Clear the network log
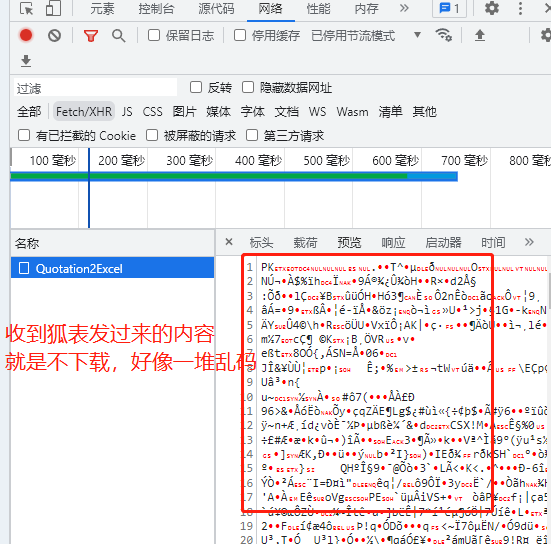 click(54, 35)
